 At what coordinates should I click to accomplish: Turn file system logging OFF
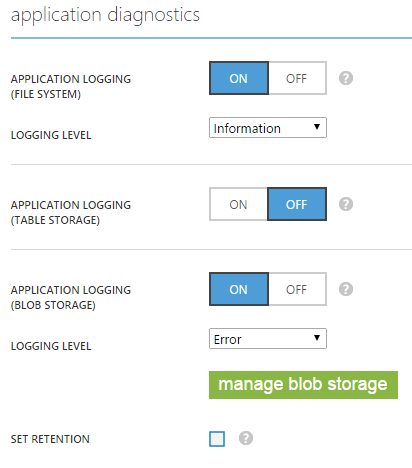[297, 78]
